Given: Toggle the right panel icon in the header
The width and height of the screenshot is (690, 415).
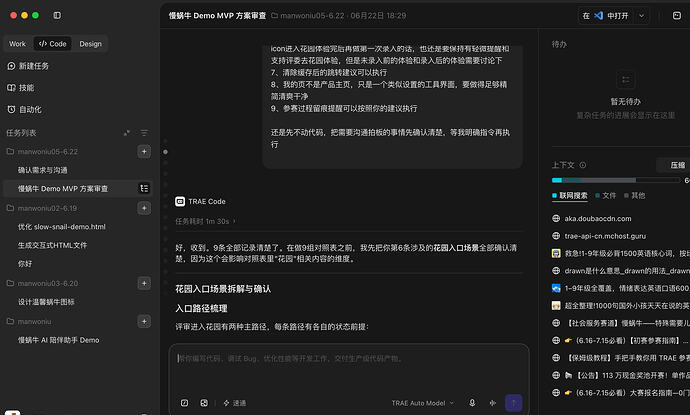Looking at the screenshot, I should 677,15.
